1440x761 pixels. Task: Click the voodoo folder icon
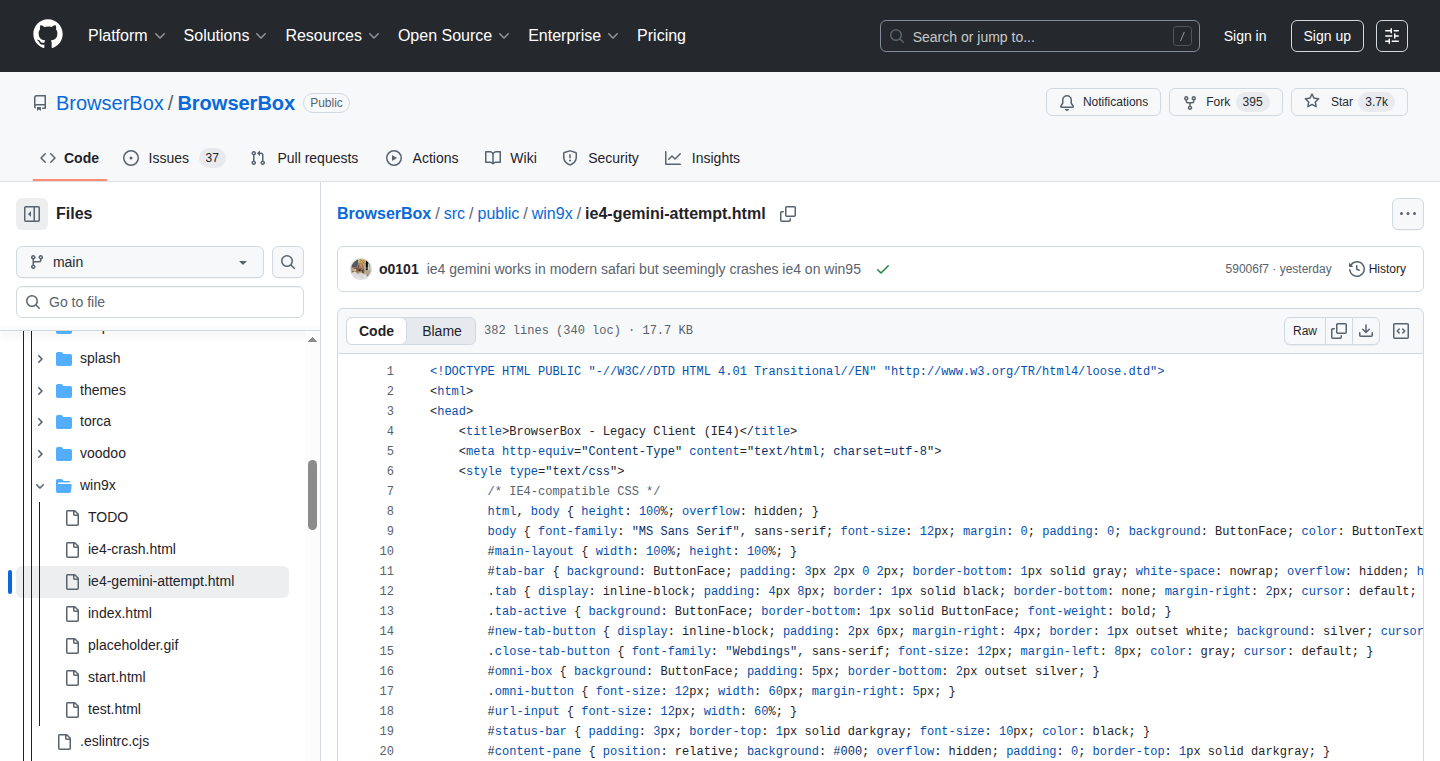(x=64, y=453)
